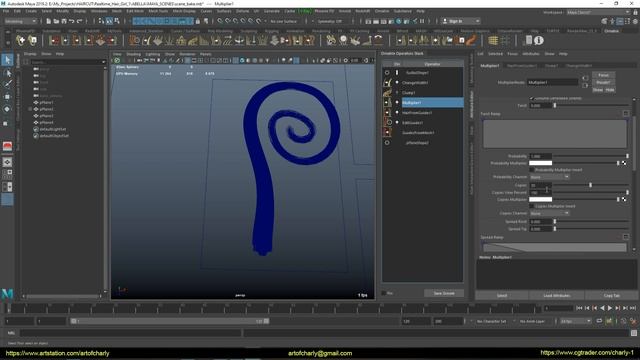Choose the Paint selection brush tool in the toolbox
640x360 pixels.
[7, 84]
